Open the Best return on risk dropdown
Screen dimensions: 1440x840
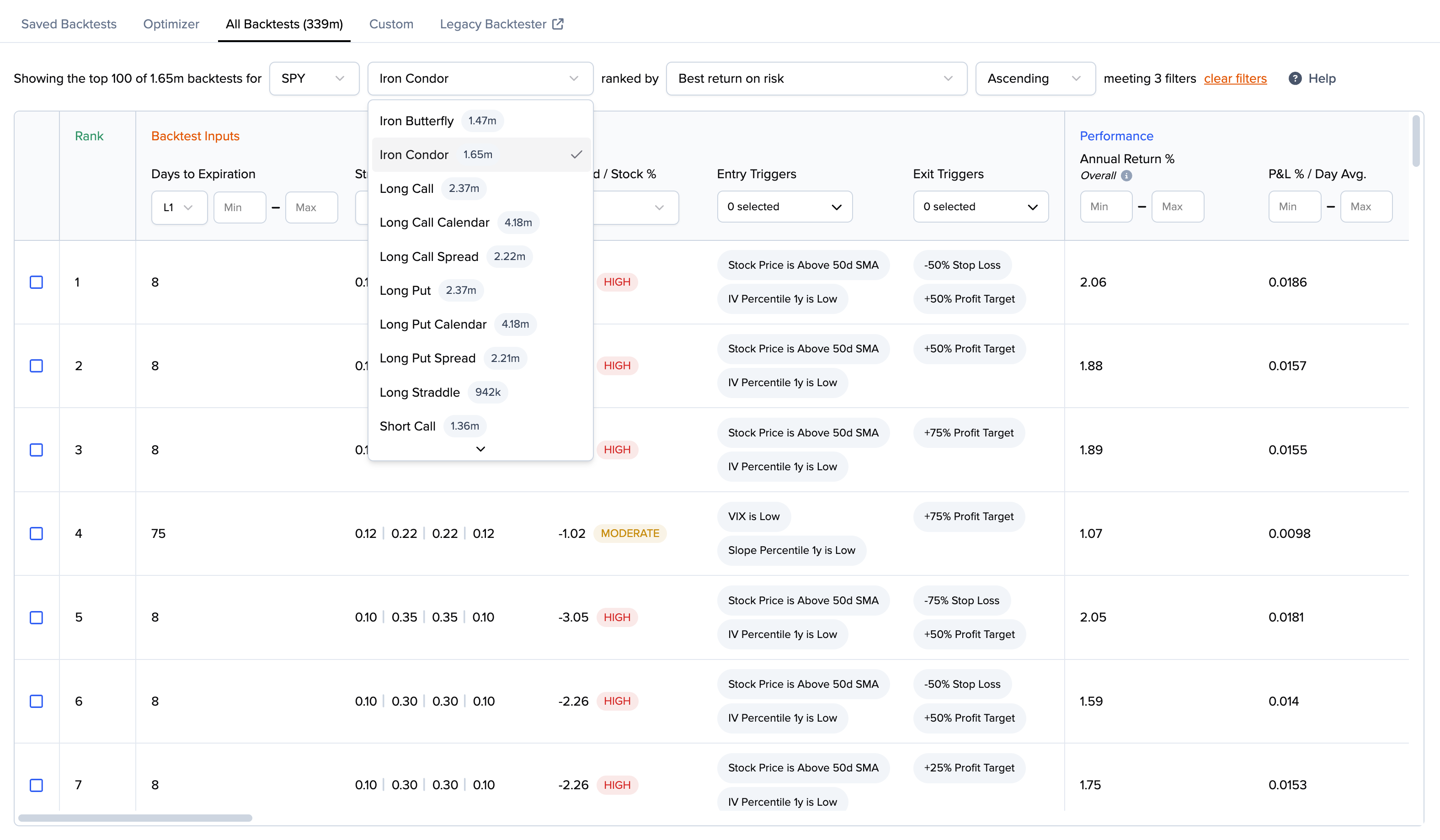[816, 78]
